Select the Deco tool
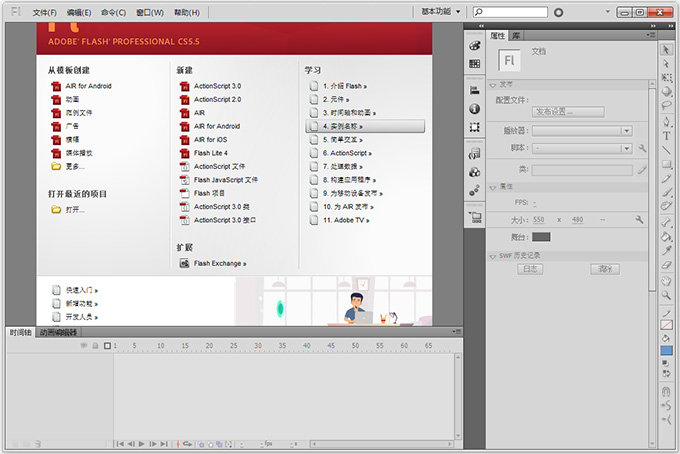Viewport: 680px width, 454px height. click(666, 206)
